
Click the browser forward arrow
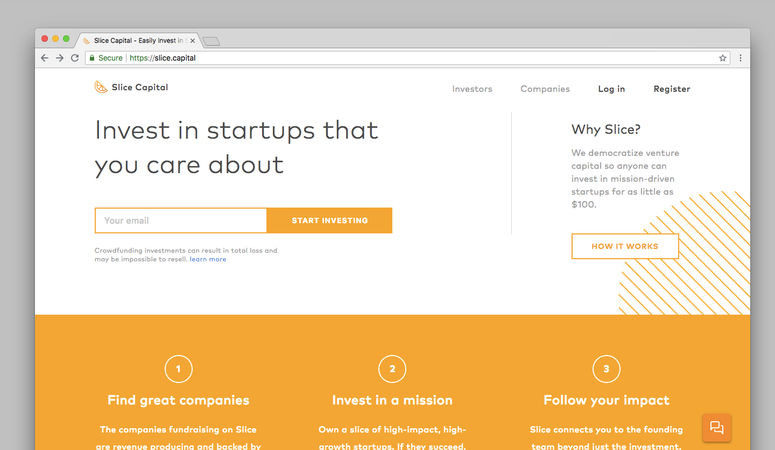(59, 58)
